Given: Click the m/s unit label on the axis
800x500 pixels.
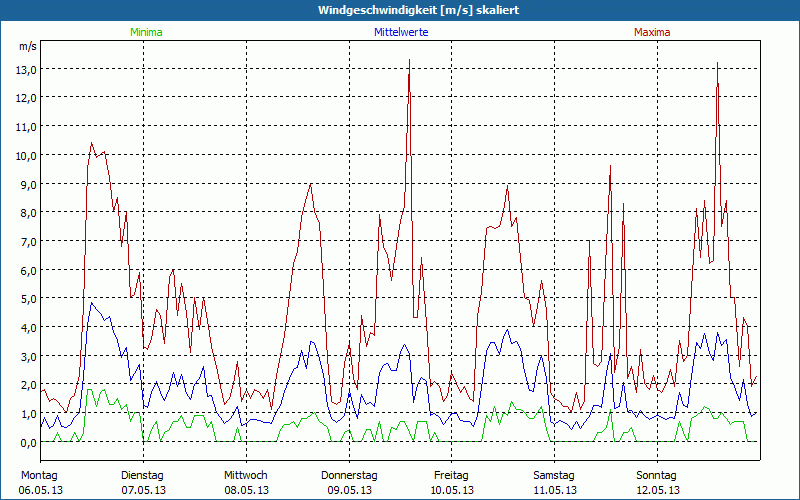Looking at the screenshot, I should 28,46.
